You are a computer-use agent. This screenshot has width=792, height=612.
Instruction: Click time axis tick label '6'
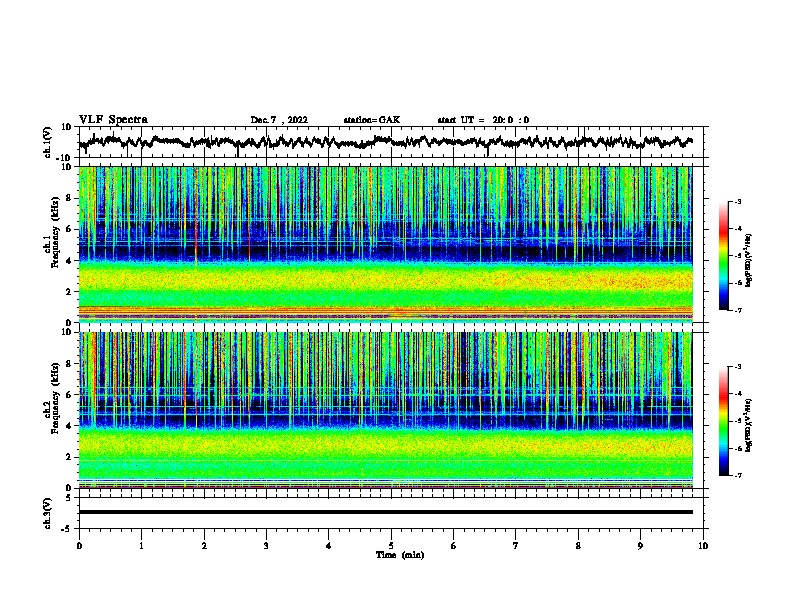tap(454, 546)
